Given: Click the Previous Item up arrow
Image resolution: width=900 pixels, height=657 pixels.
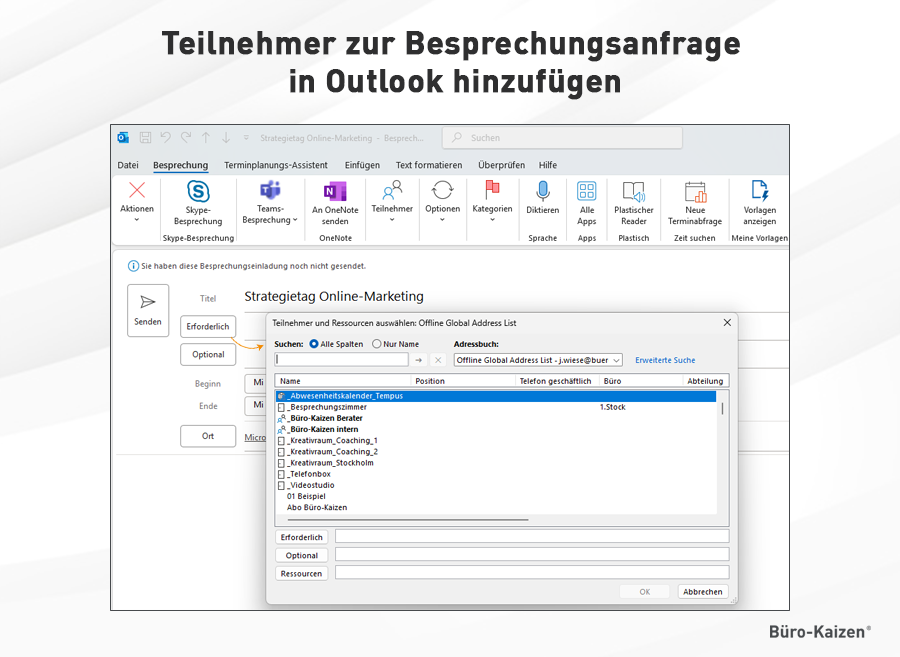Looking at the screenshot, I should [206, 138].
